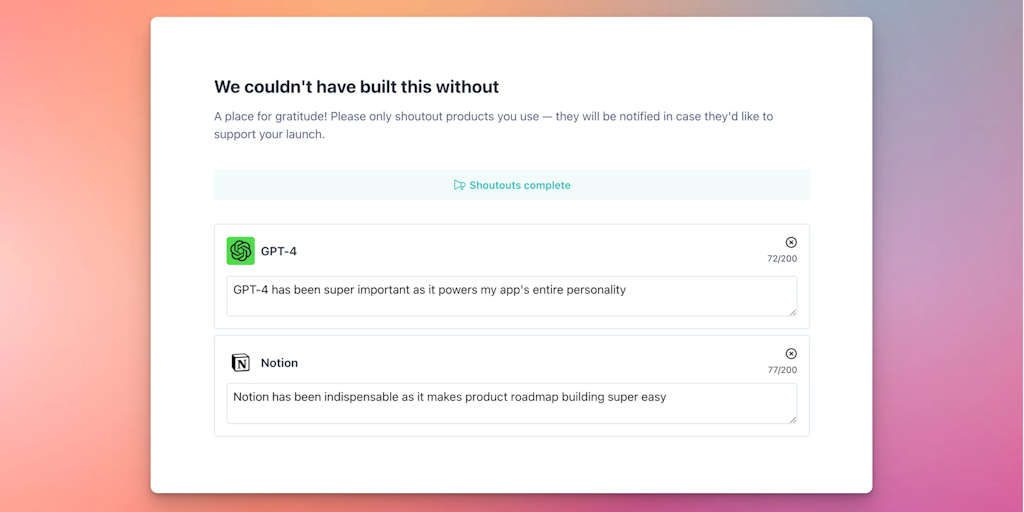Click the phrase "support your launch" in description
Image resolution: width=1024 pixels, height=512 pixels.
point(269,134)
